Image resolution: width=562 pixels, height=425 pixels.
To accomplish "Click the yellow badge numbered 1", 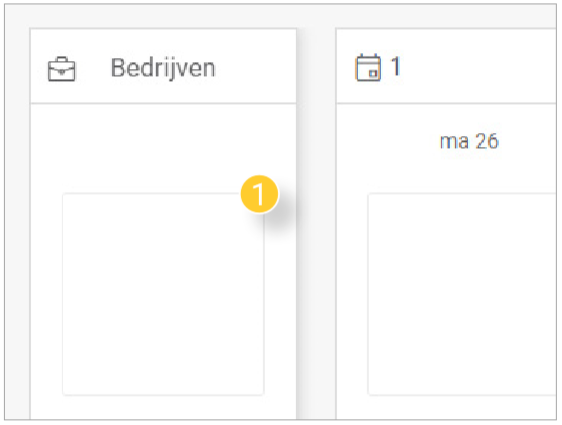I will pos(259,194).
